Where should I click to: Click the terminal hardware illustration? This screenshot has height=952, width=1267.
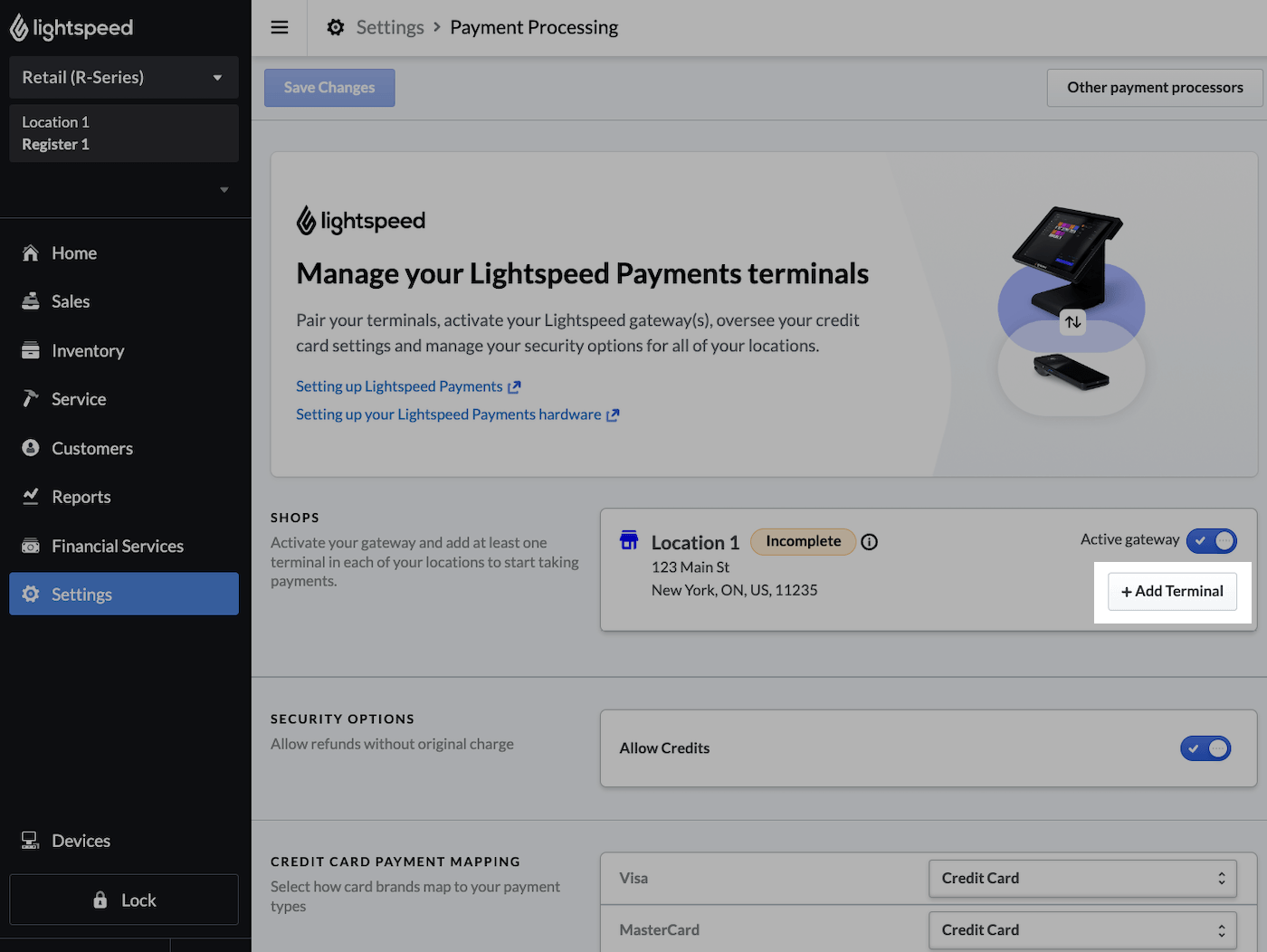click(1072, 310)
